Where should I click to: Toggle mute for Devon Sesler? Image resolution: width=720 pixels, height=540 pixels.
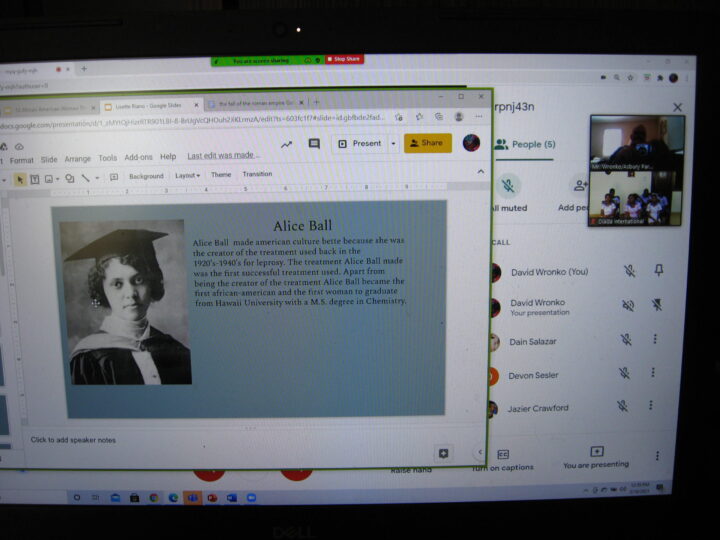[625, 374]
